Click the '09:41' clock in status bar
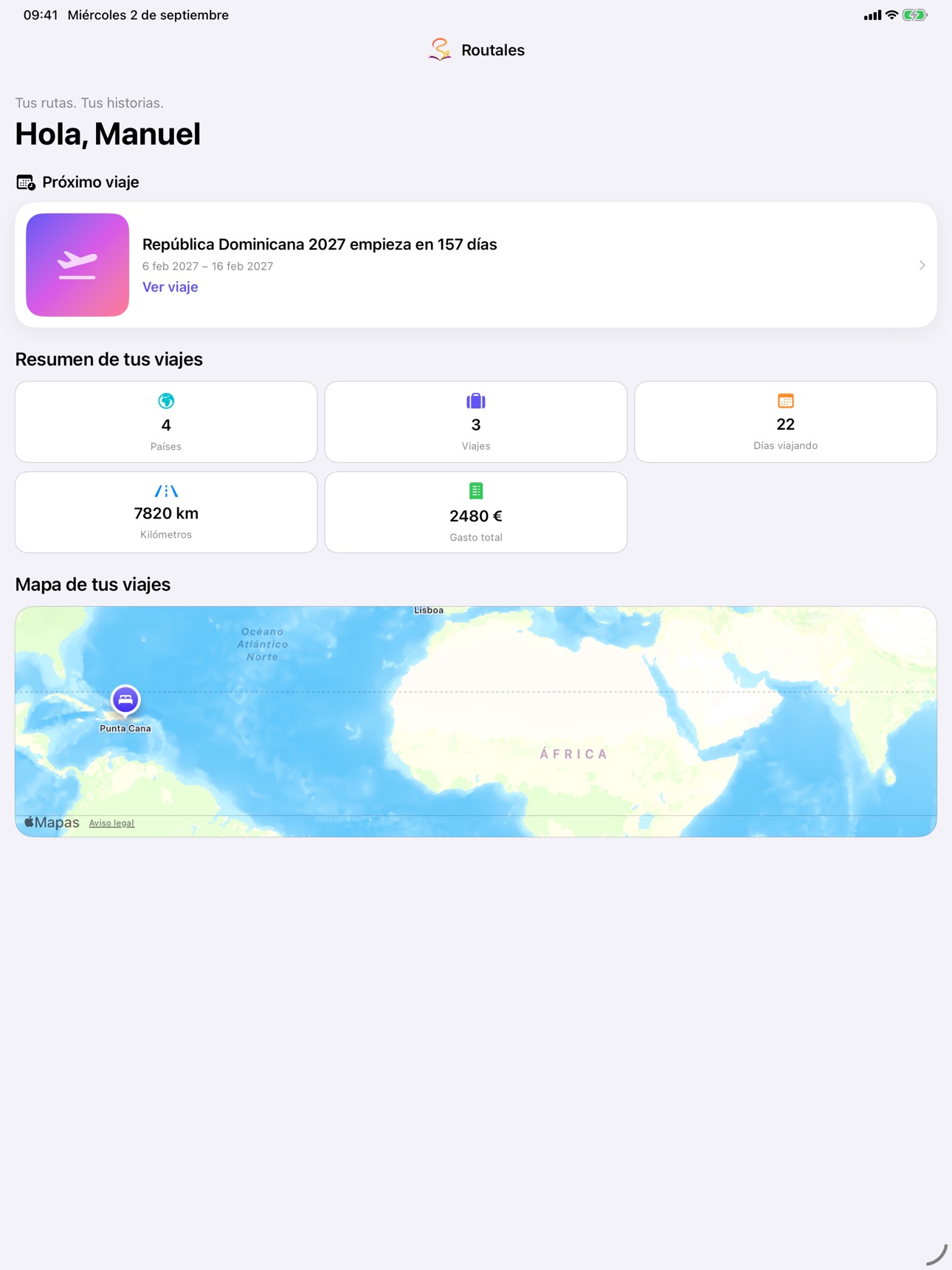This screenshot has height=1270, width=952. tap(41, 15)
